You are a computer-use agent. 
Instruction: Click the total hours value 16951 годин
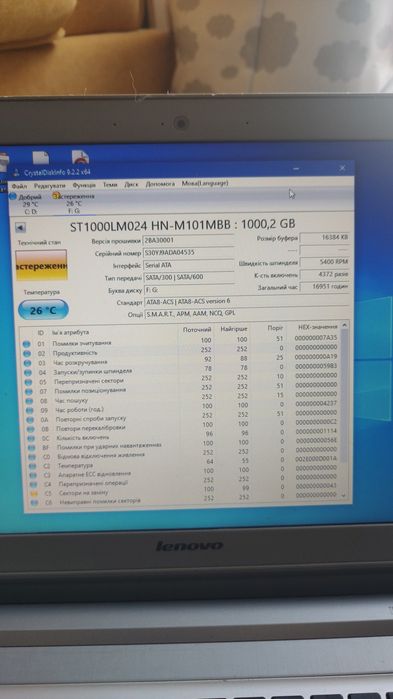point(324,287)
